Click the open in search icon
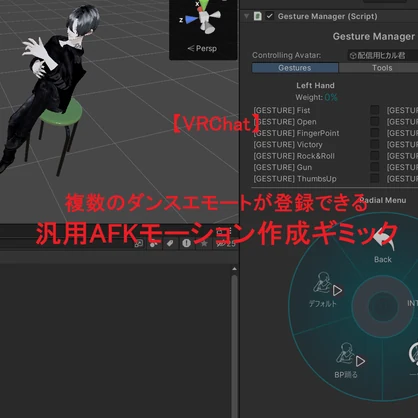418x418 pixels. [138, 244]
